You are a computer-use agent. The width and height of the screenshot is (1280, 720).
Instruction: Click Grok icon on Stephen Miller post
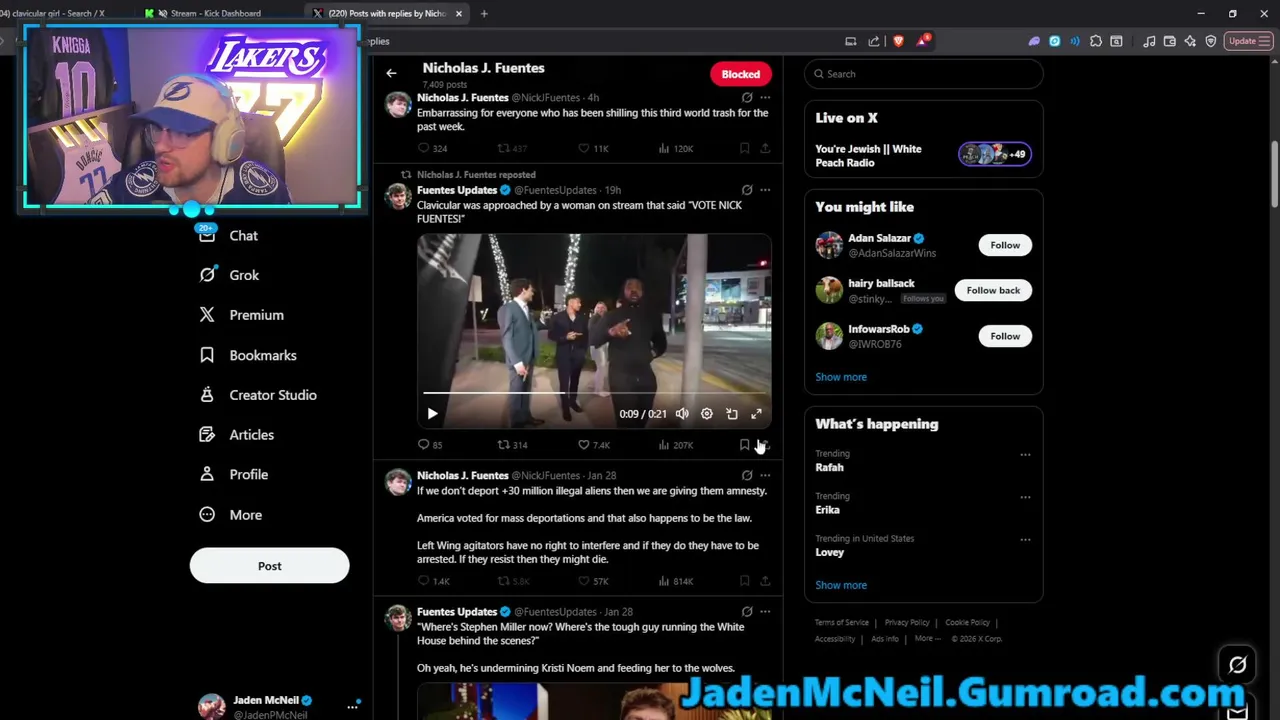click(x=747, y=612)
